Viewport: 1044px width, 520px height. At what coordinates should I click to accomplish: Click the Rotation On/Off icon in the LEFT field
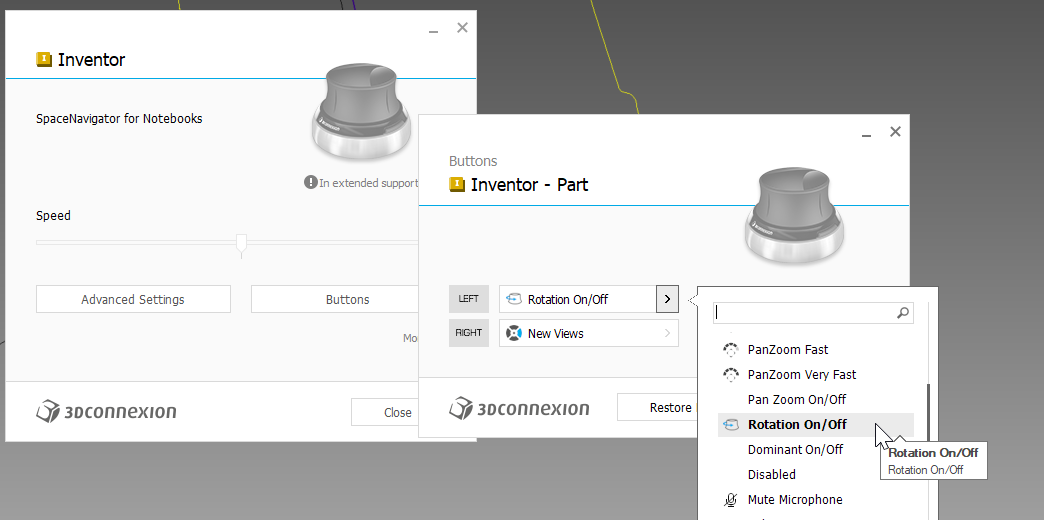[x=513, y=299]
